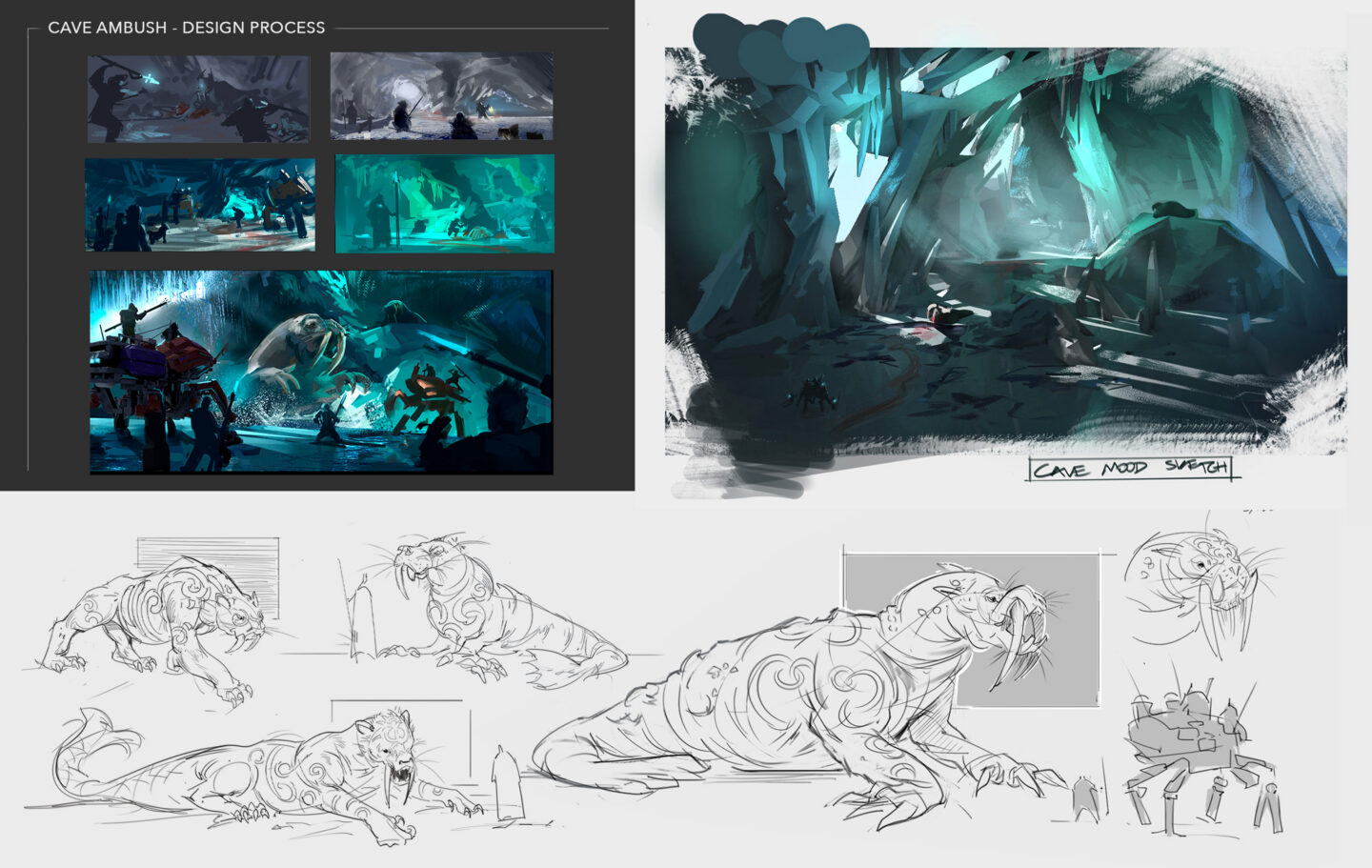1372x868 pixels.
Task: Select the gray cave entrance thumbnail
Action: (441, 96)
